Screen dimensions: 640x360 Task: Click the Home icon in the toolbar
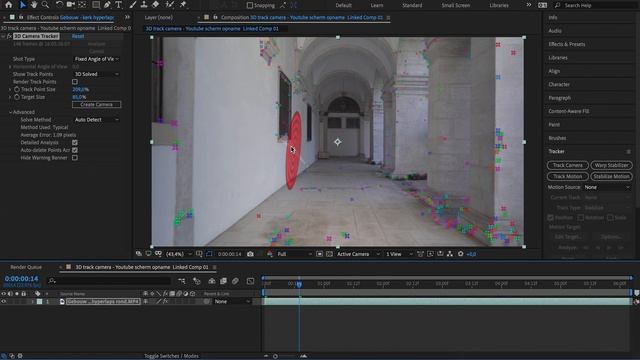coord(9,5)
